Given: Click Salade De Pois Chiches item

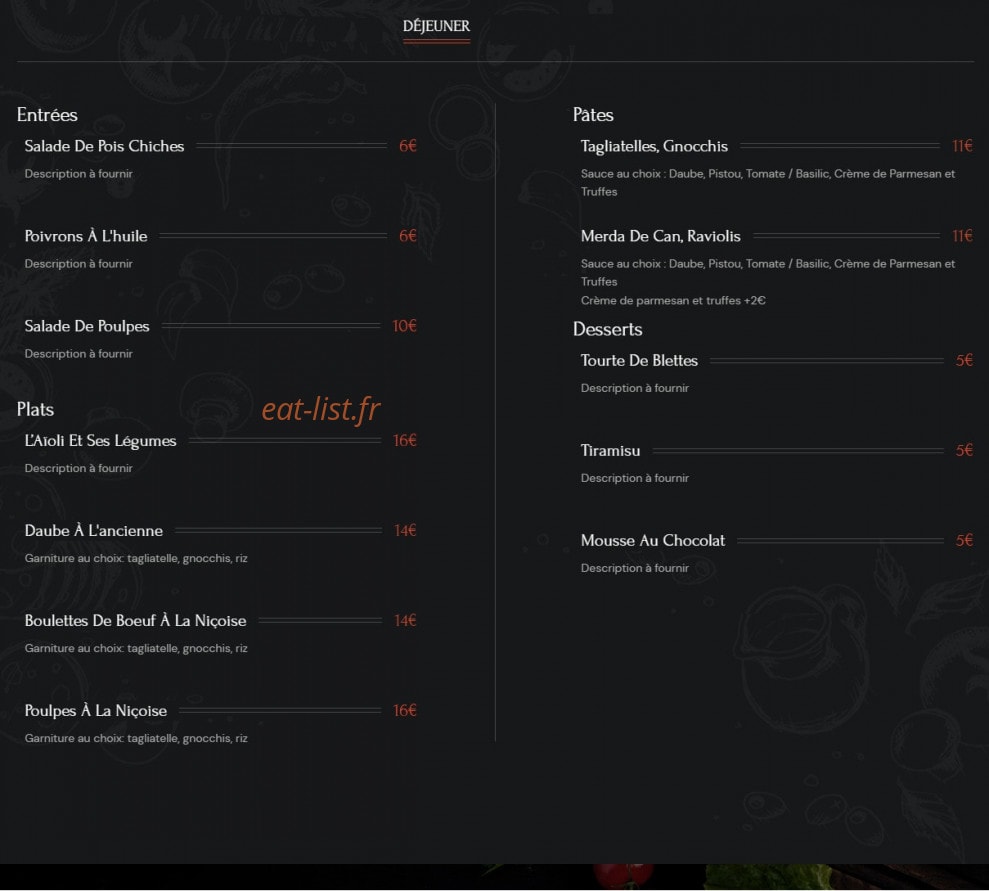Looking at the screenshot, I should click(105, 146).
